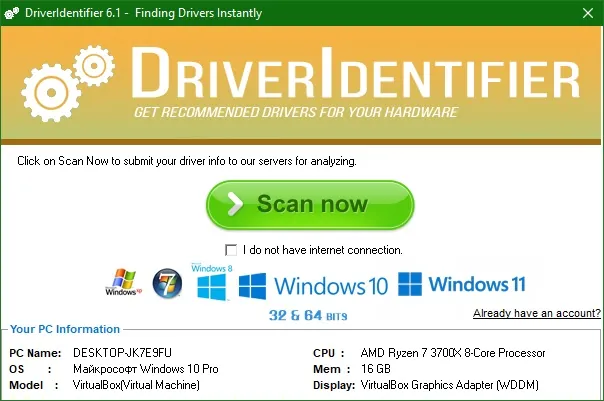Click the green Scan now button
604x401 pixels.
click(x=310, y=205)
